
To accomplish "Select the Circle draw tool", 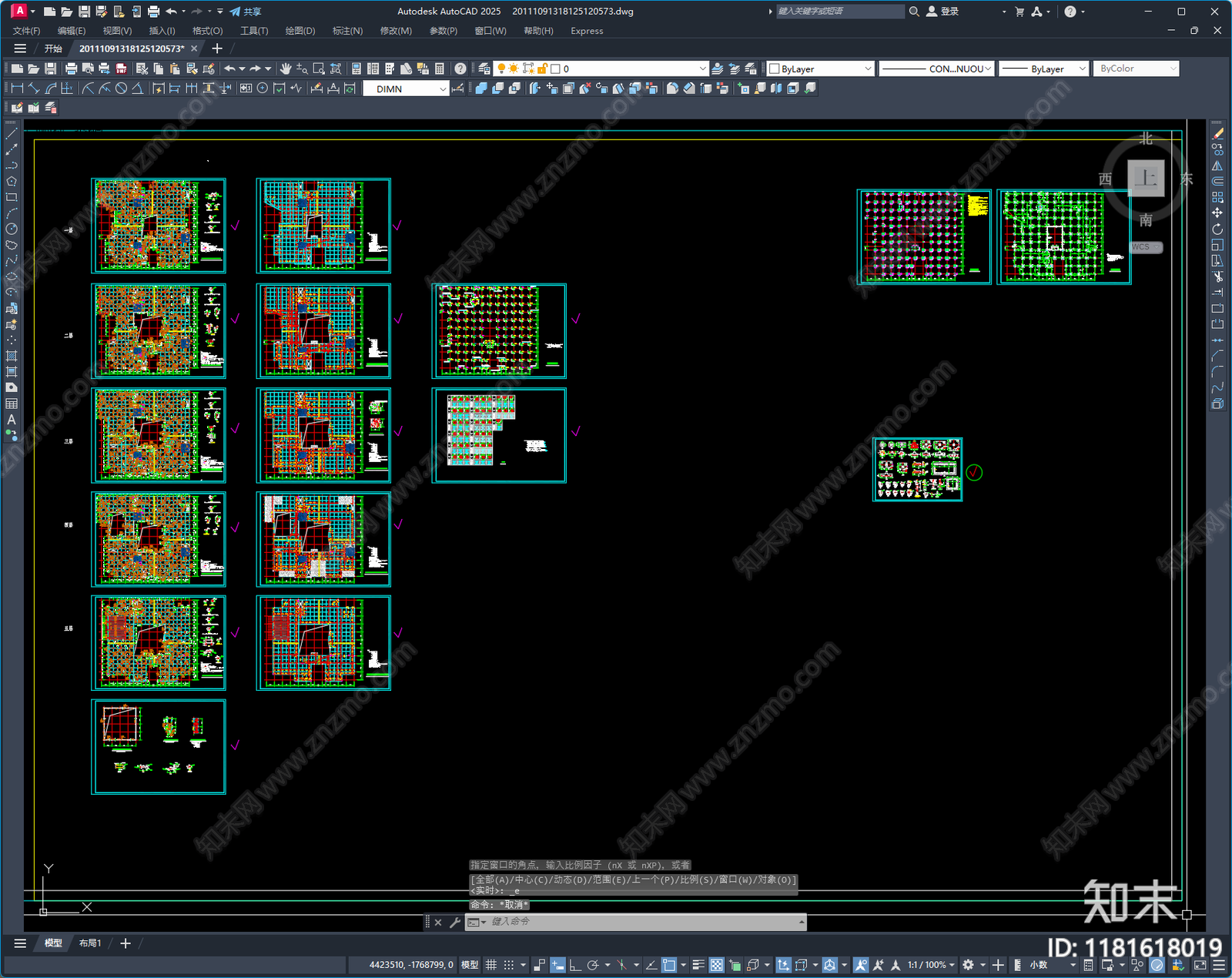I will click(12, 229).
